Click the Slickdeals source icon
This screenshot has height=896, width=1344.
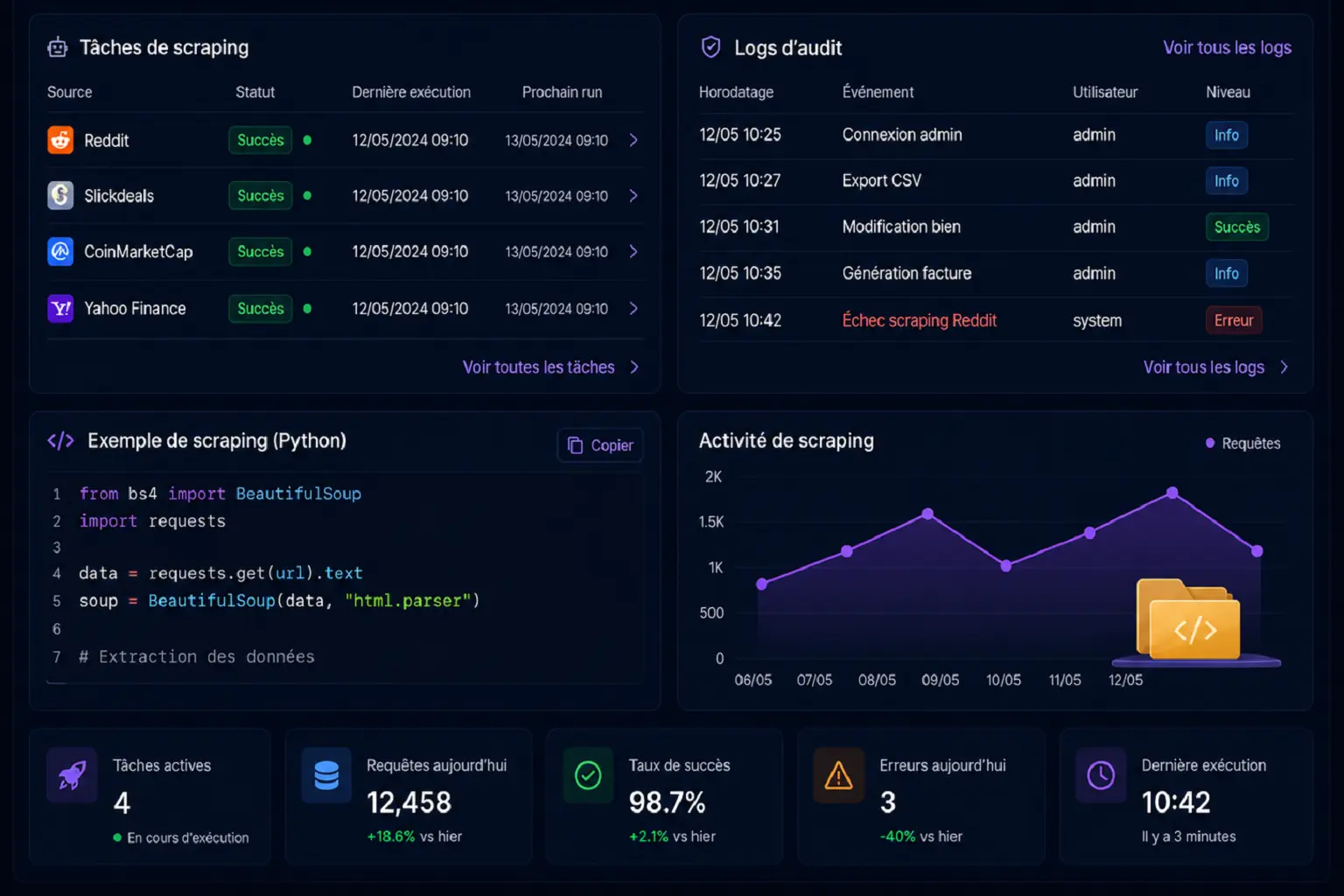pyautogui.click(x=60, y=195)
